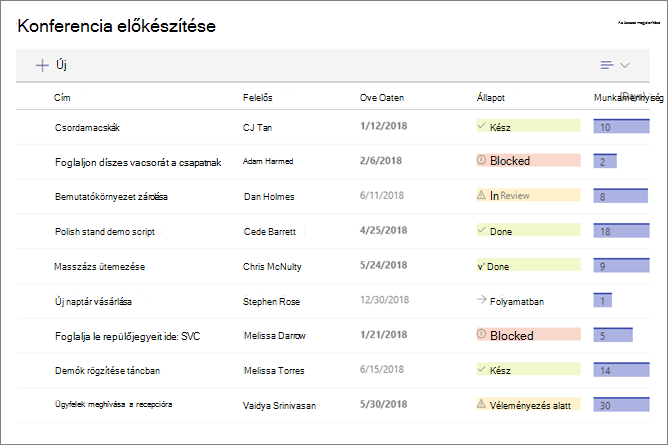Open Foglalja le repülőjegyeit ide: SVC item
This screenshot has width=668, height=445.
point(127,336)
